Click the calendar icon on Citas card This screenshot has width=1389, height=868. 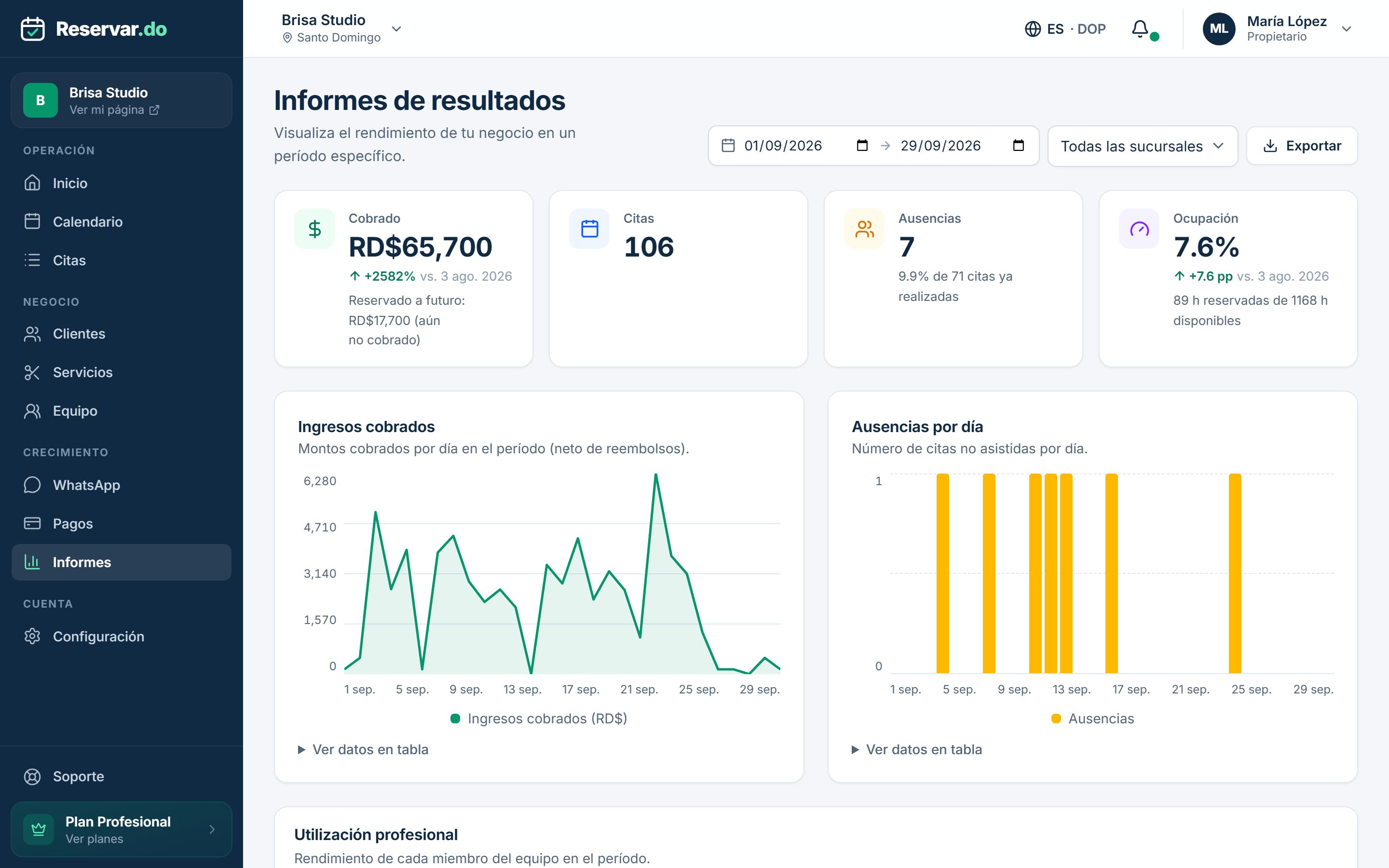[589, 229]
